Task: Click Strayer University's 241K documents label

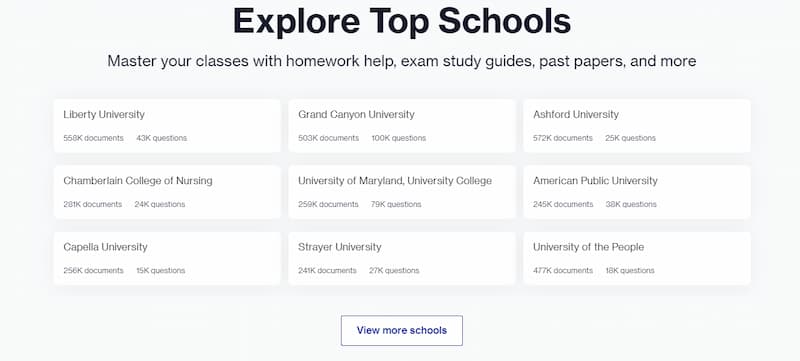Action: [327, 271]
